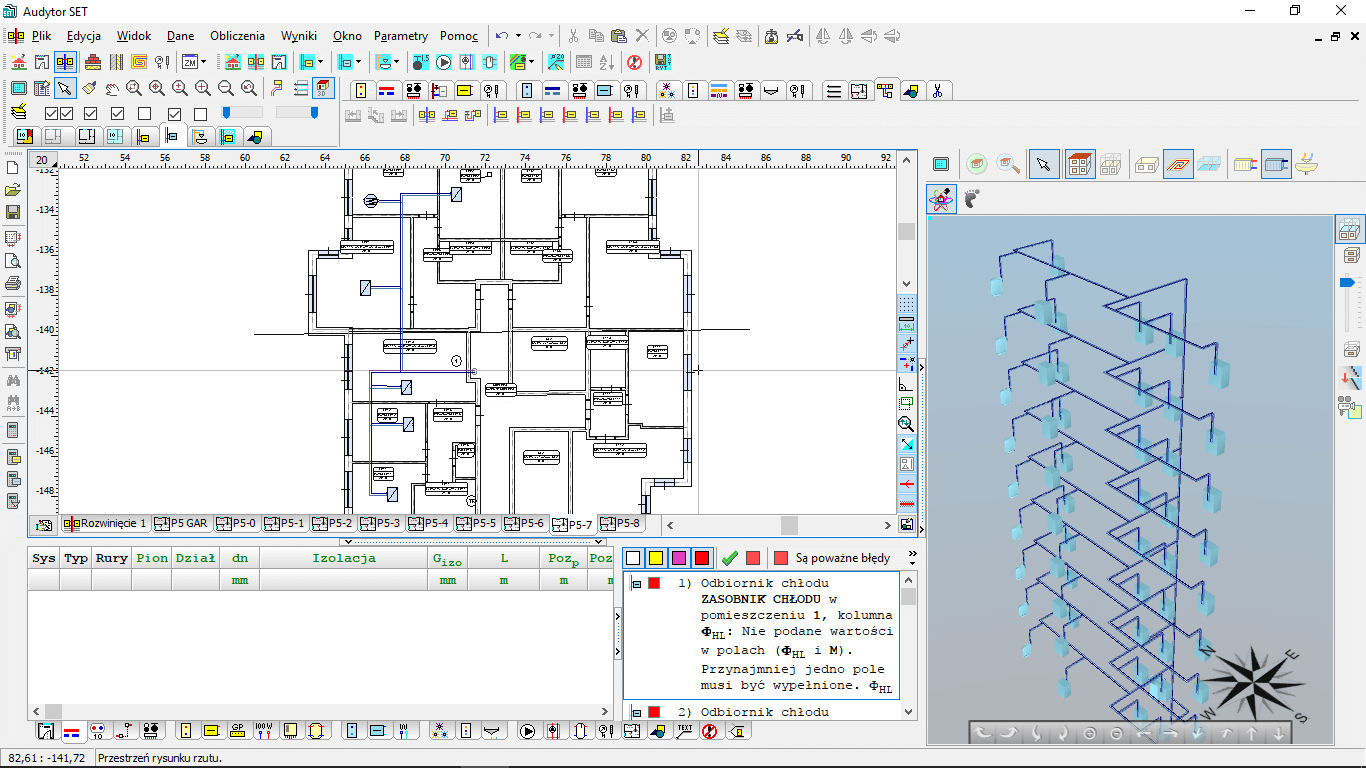Viewport: 1366px width, 768px height.
Task: Click the A-Z sort icon
Action: tap(607, 62)
